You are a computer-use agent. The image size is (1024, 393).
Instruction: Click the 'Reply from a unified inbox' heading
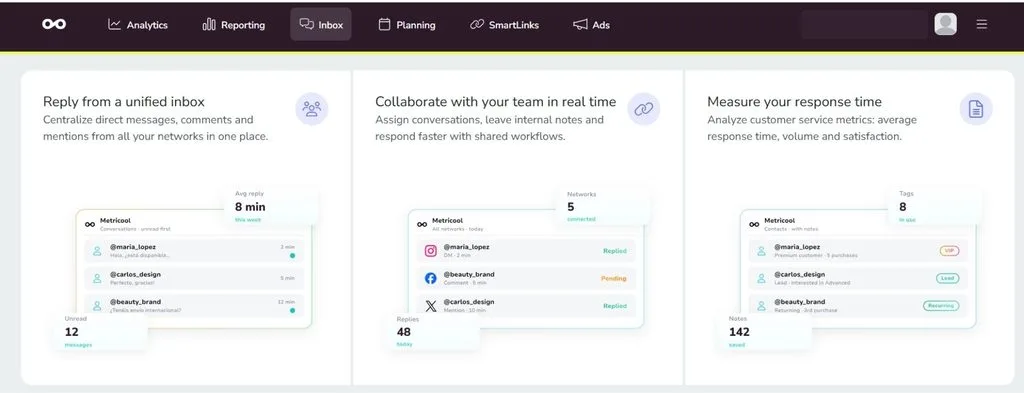(124, 102)
